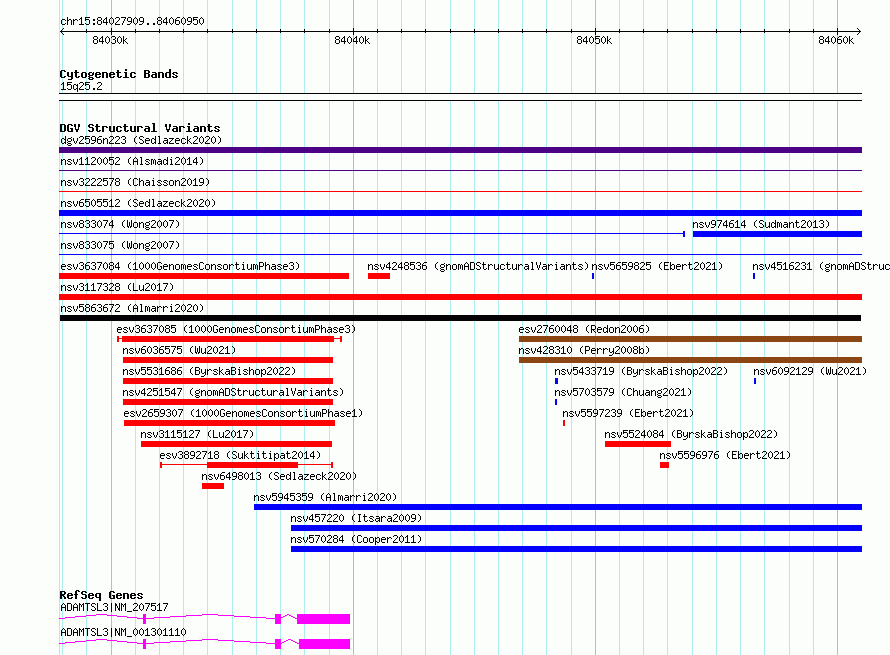Click the 15q25.2 cytogenetic band label
Image resolution: width=890 pixels, height=655 pixels.
pos(81,86)
